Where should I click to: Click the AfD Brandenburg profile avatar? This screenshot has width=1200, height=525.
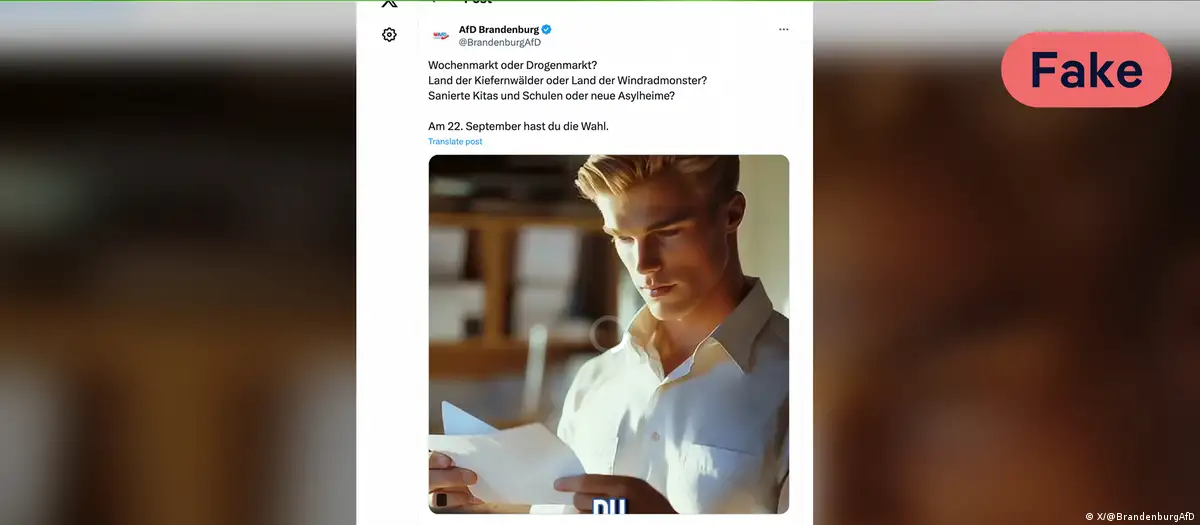[x=440, y=36]
